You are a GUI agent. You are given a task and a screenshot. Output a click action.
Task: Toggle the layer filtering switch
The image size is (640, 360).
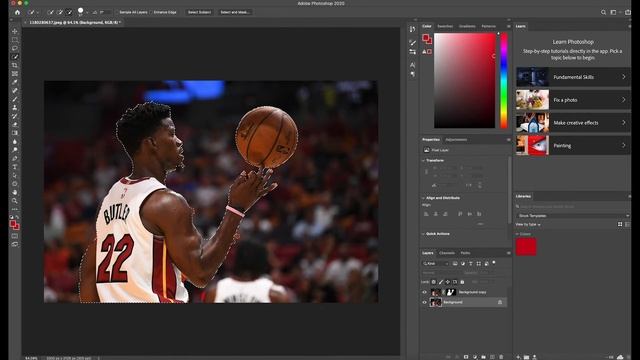click(494, 262)
